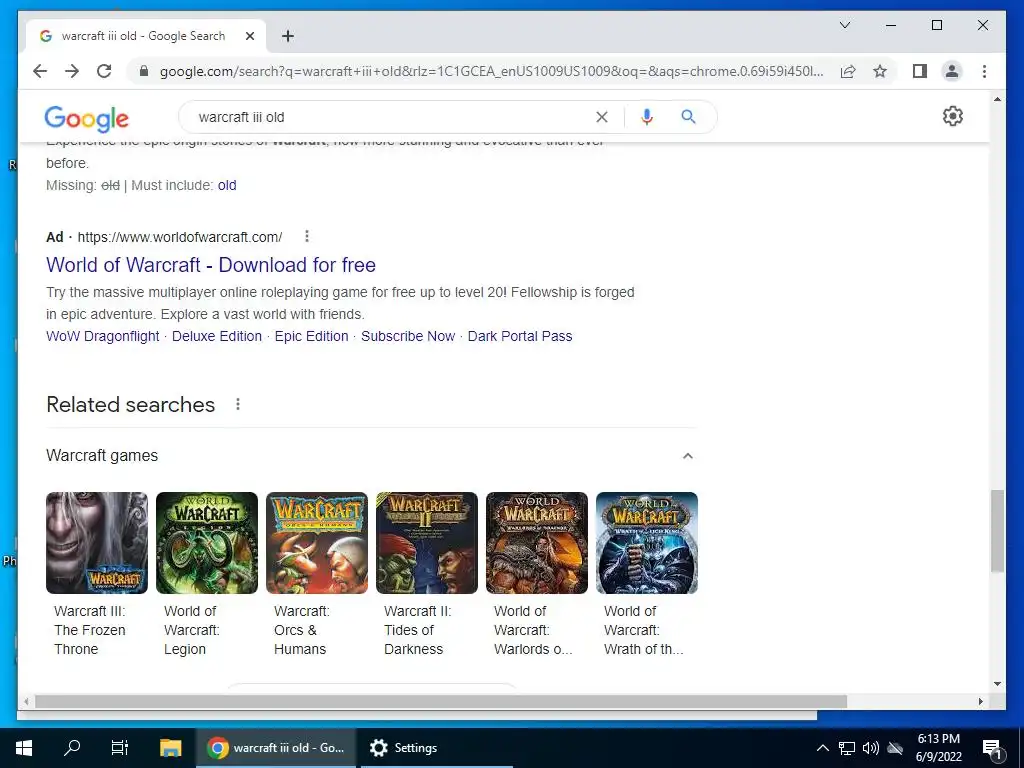The height and width of the screenshot is (768, 1024).
Task: Open File Explorer from the taskbar
Action: (170, 748)
